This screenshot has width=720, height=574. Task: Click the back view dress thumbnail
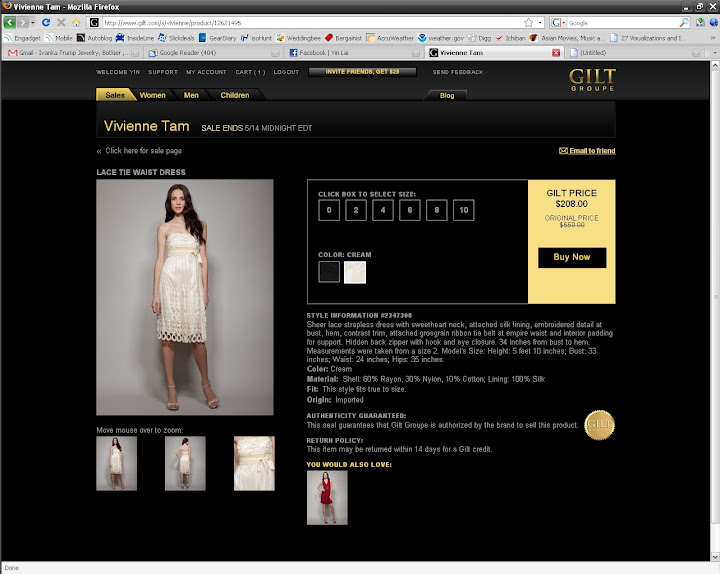tap(185, 463)
